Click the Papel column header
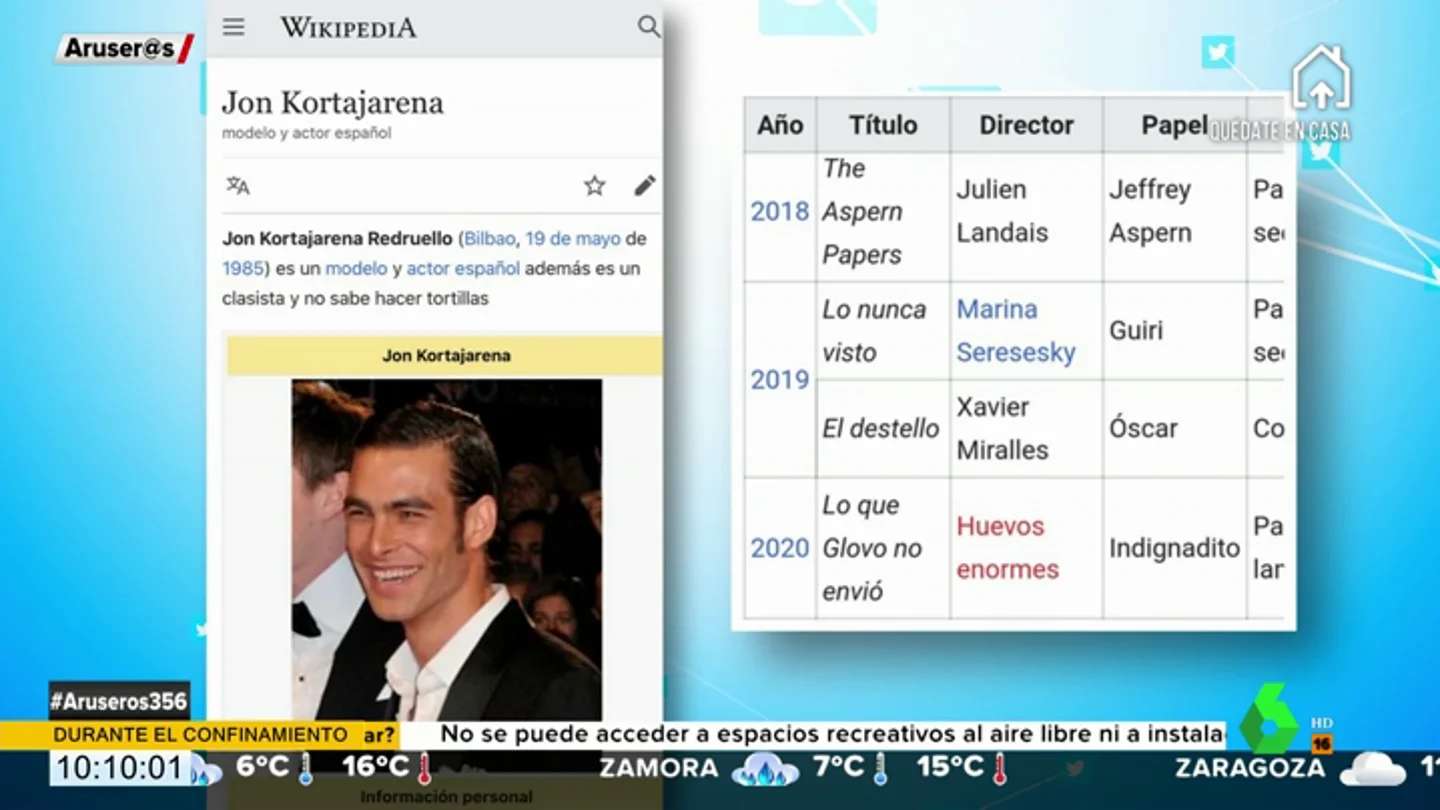Viewport: 1440px width, 810px height. click(x=1175, y=125)
